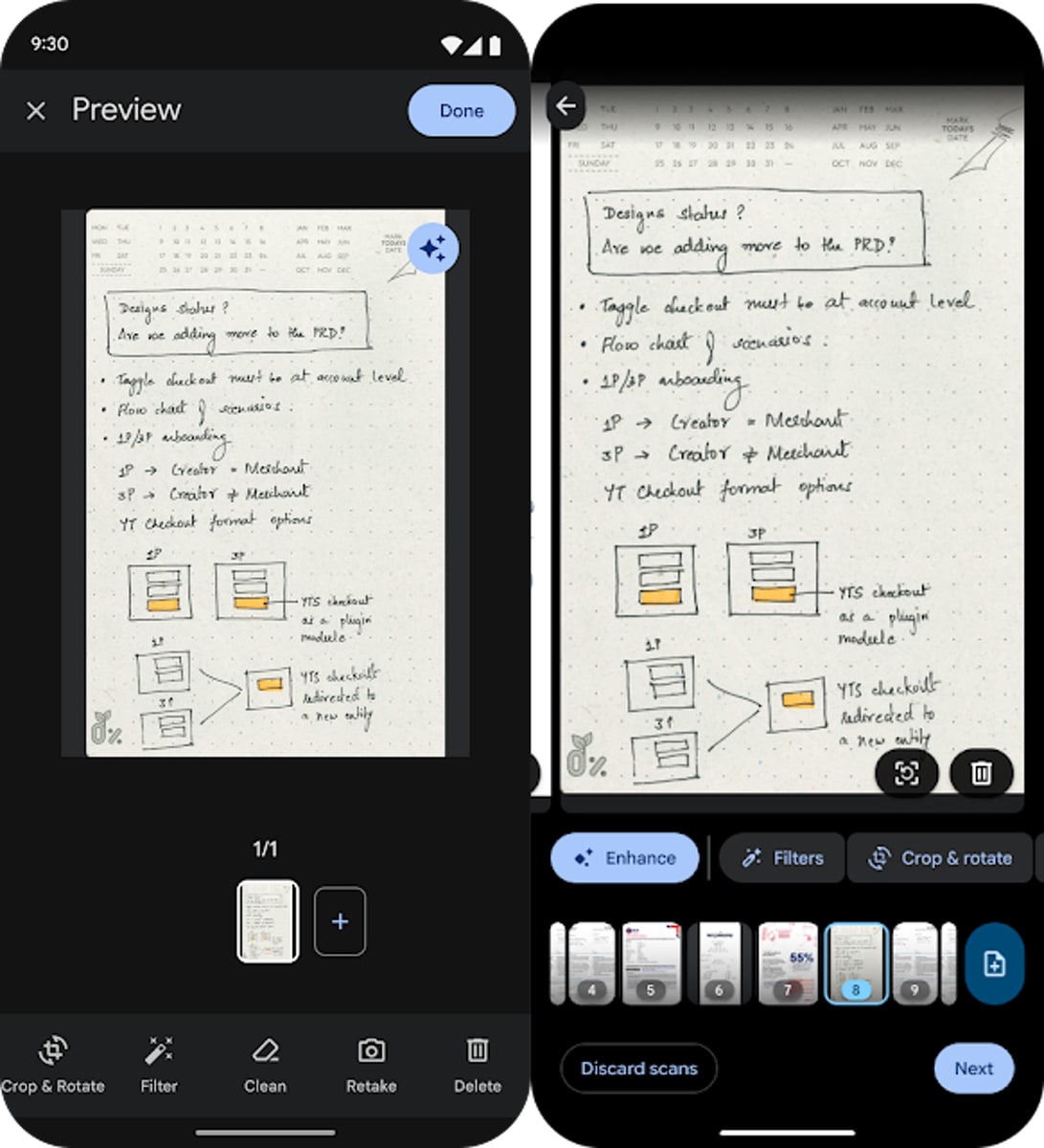This screenshot has height=1148, width=1044.
Task: Tap the add page document button
Action: [994, 964]
